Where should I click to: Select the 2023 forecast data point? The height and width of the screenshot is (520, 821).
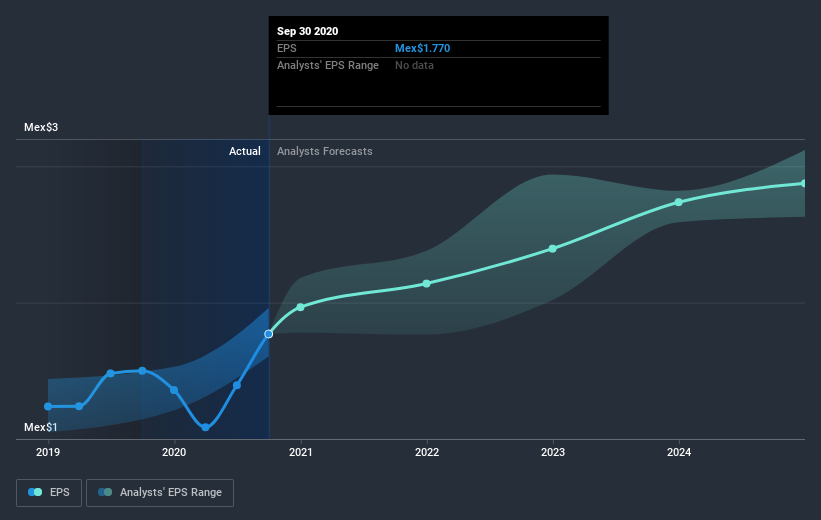point(552,249)
